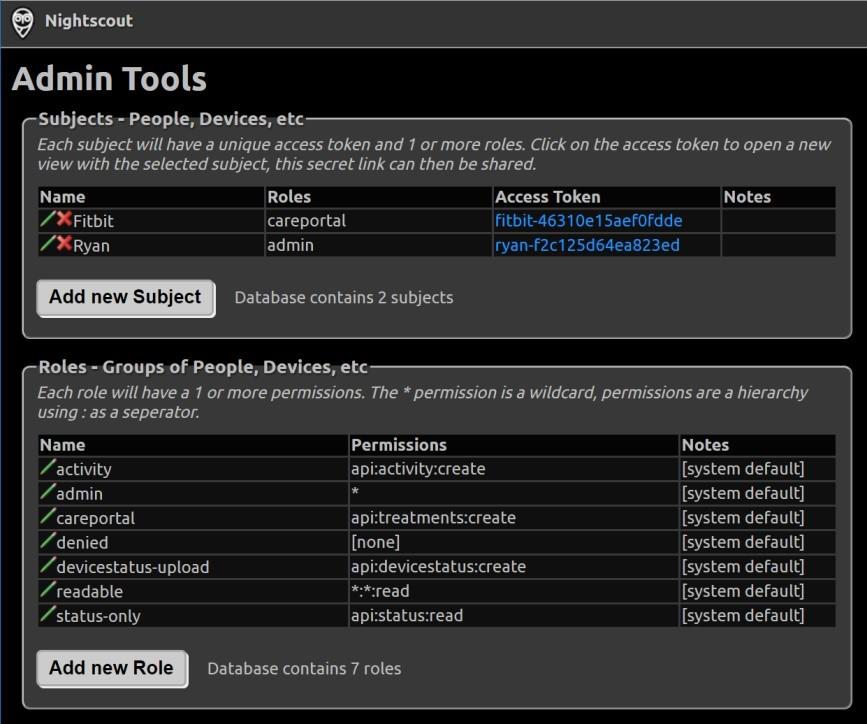Viewport: 867px width, 724px height.
Task: Edit the activity role pencil icon
Action: point(48,467)
